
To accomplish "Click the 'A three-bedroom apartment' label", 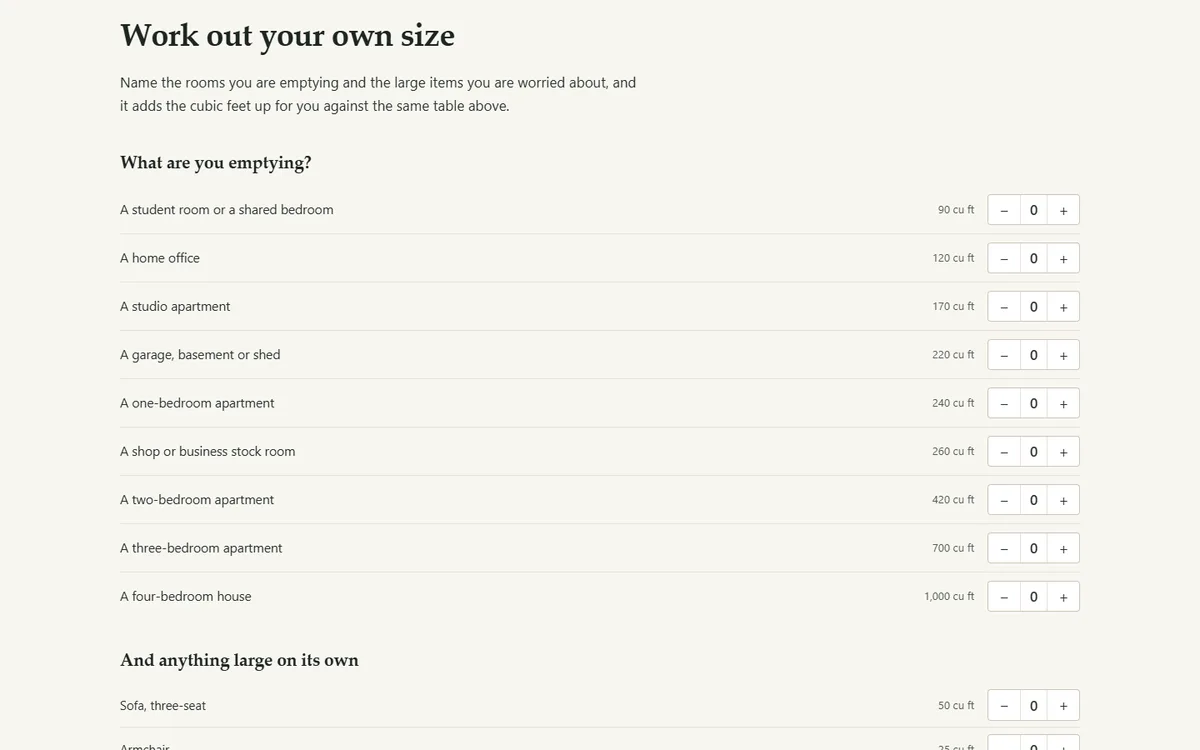I will pos(201,548).
